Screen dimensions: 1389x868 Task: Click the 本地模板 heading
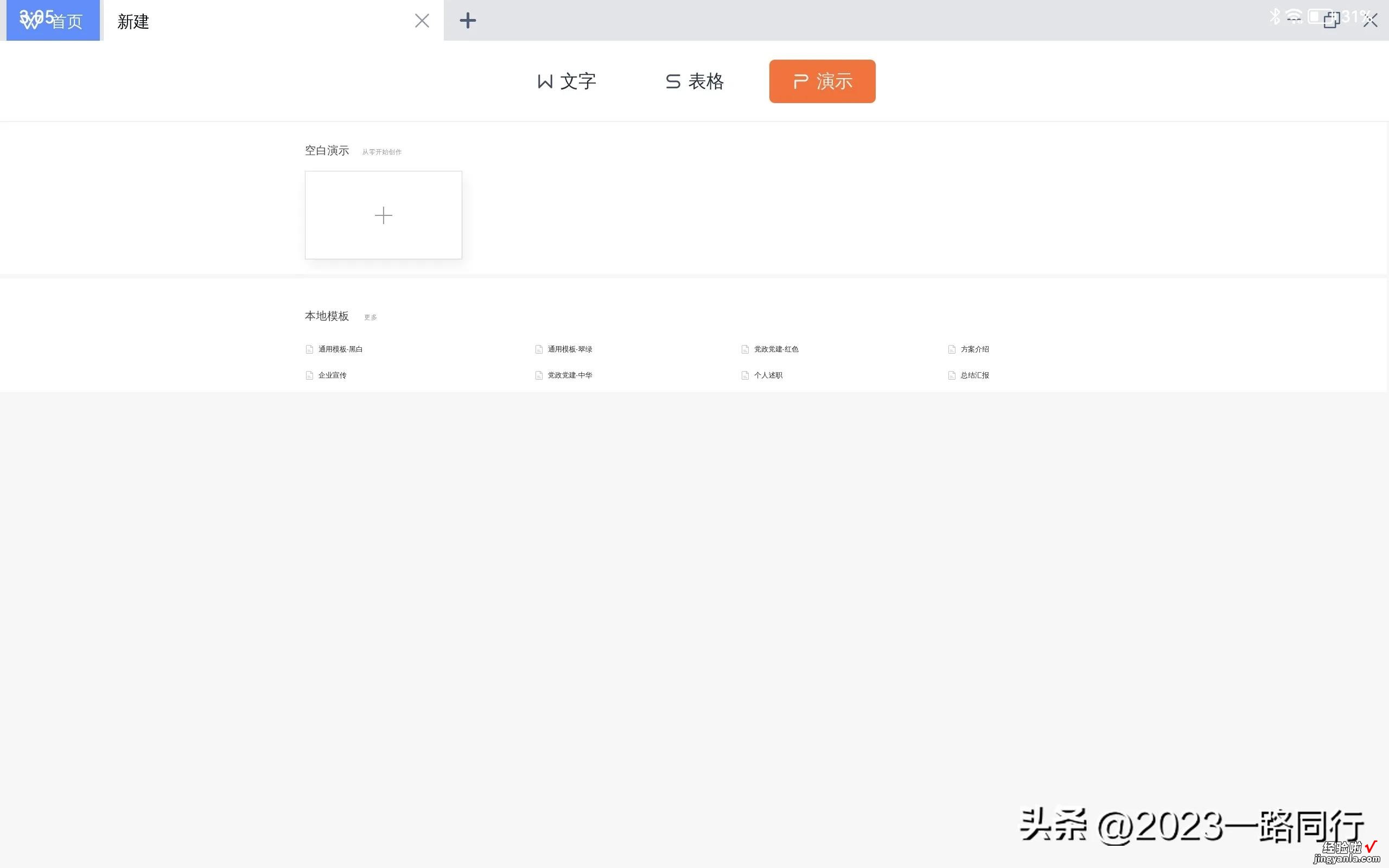click(x=327, y=316)
